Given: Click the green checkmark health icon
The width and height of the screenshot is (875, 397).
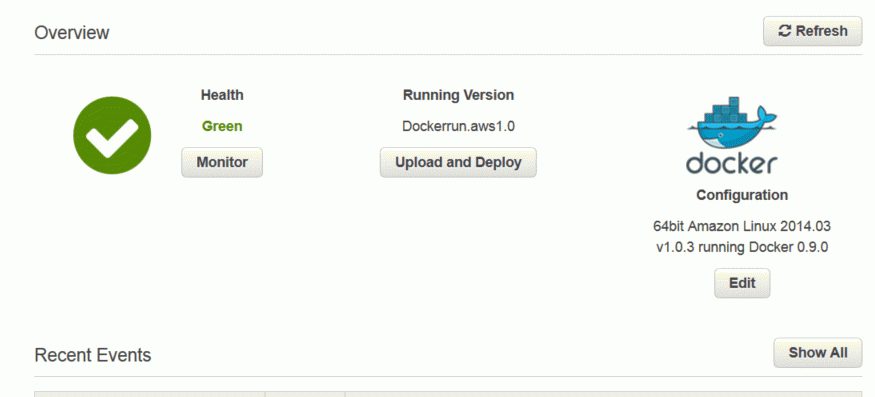Looking at the screenshot, I should pos(112,135).
